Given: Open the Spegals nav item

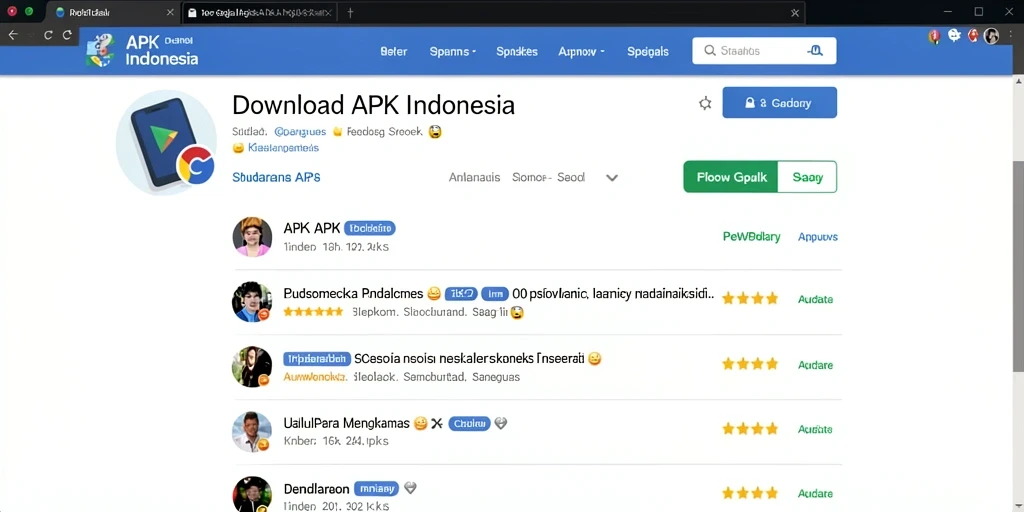Looking at the screenshot, I should pos(648,52).
